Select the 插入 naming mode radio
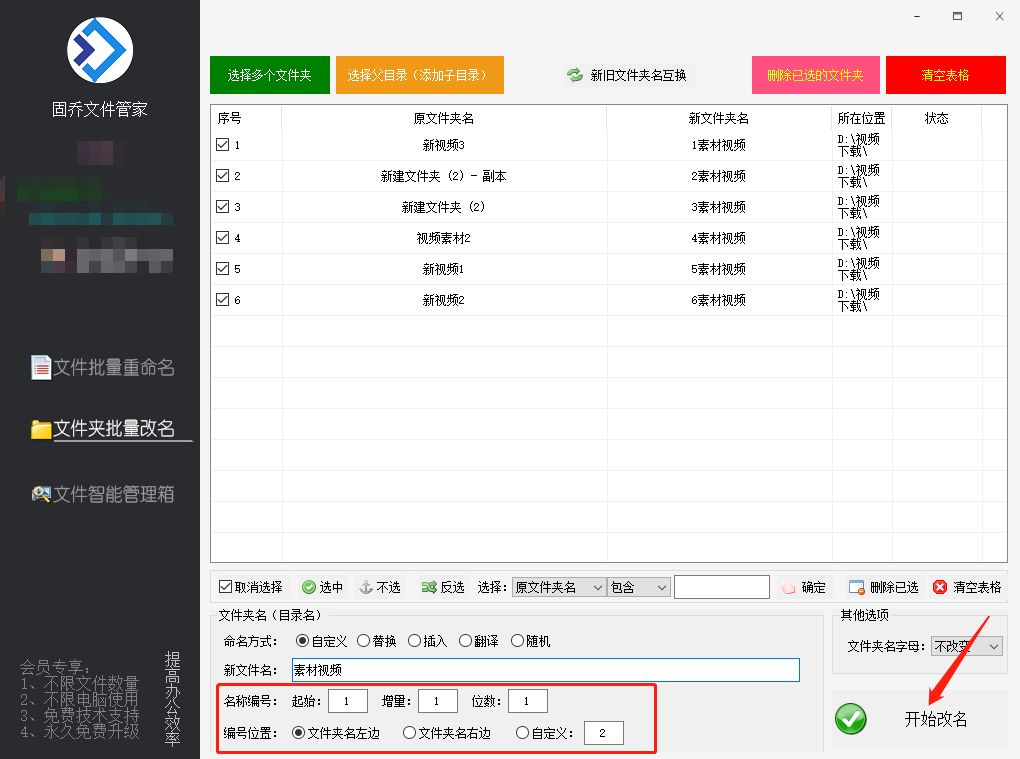Image resolution: width=1020 pixels, height=759 pixels. (414, 641)
